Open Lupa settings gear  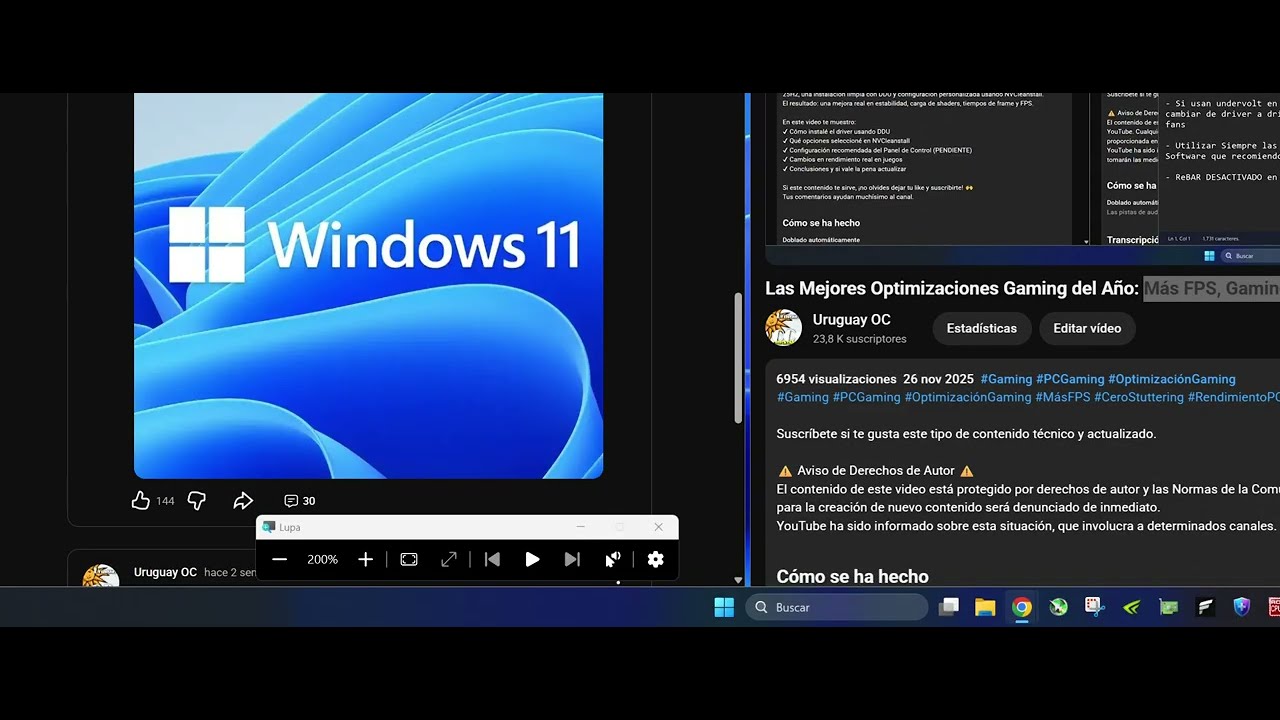(656, 560)
